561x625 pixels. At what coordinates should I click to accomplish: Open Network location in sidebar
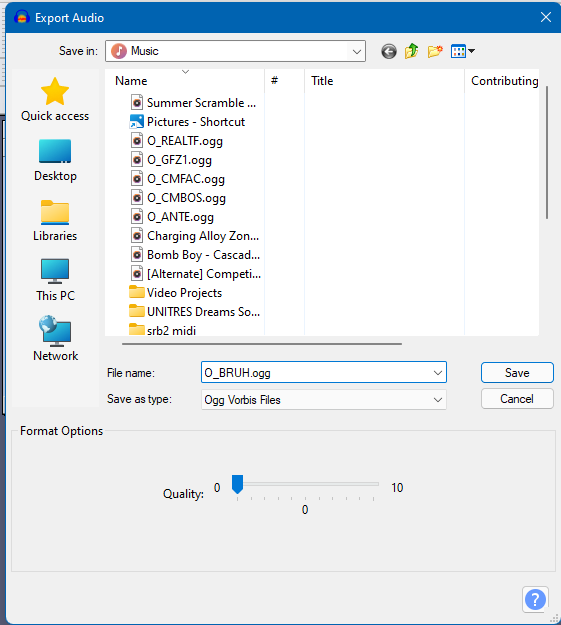coord(55,339)
